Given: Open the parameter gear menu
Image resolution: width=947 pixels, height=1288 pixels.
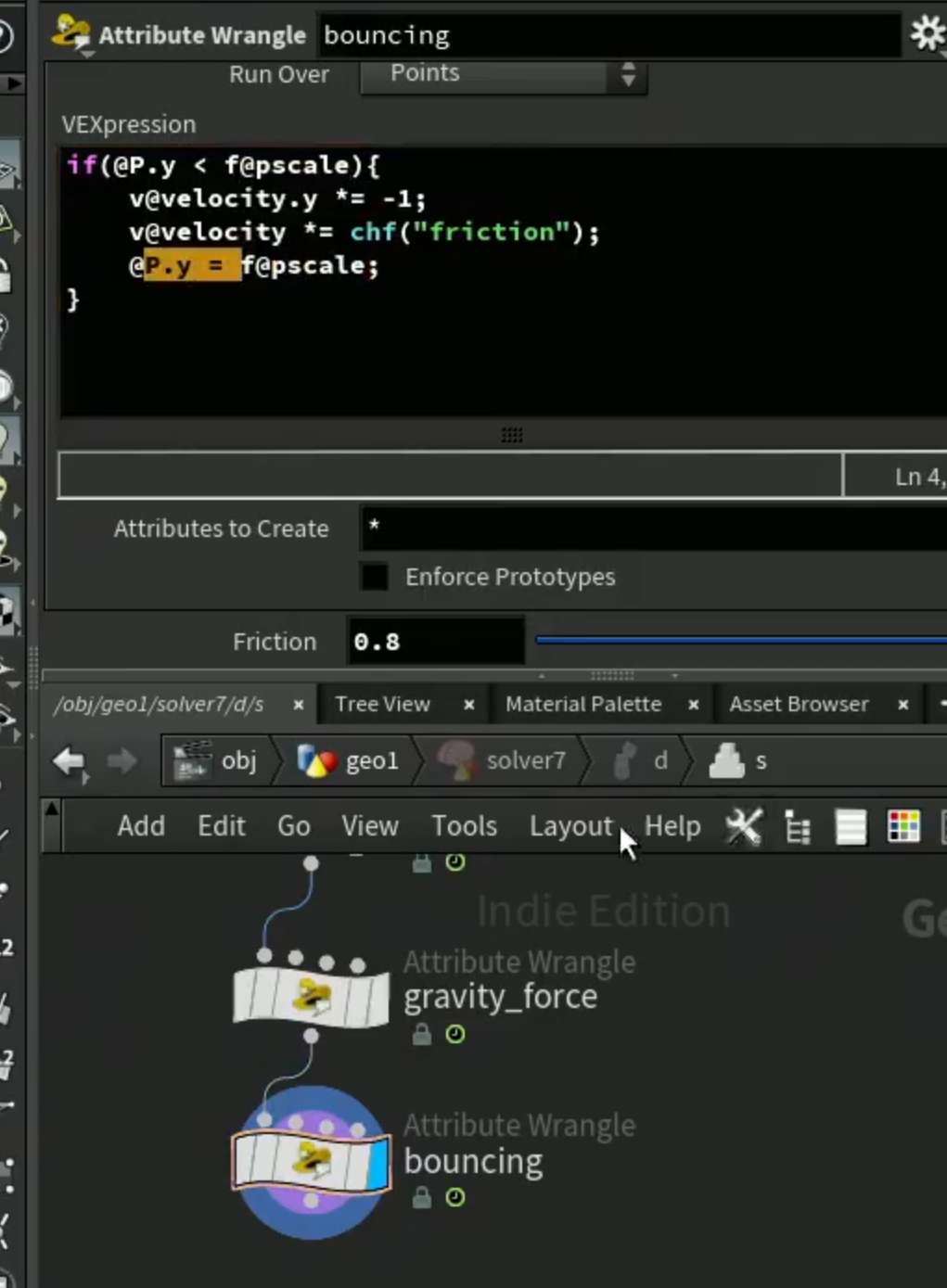Looking at the screenshot, I should click(x=927, y=34).
